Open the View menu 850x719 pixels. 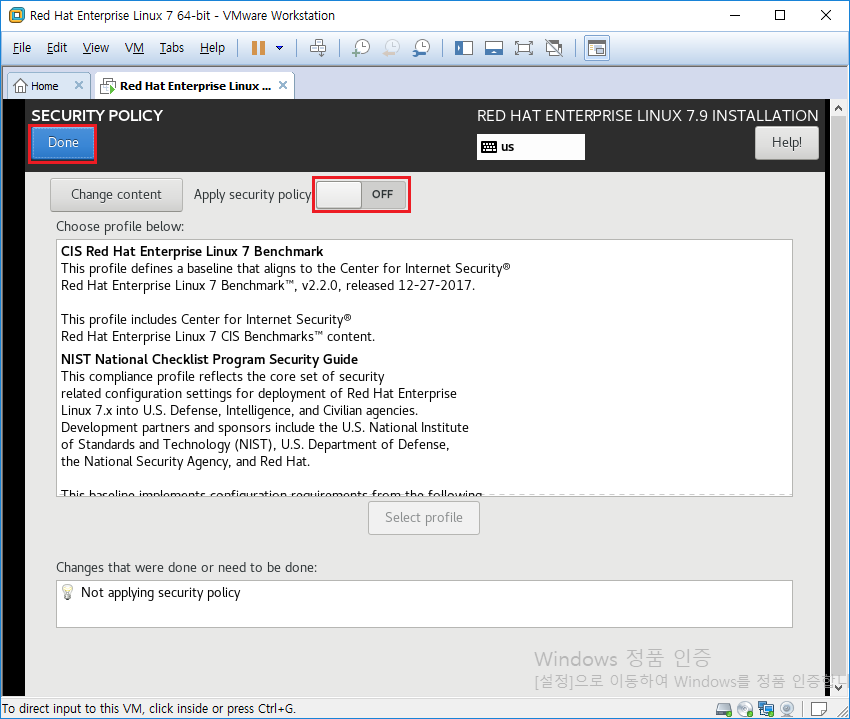point(96,48)
